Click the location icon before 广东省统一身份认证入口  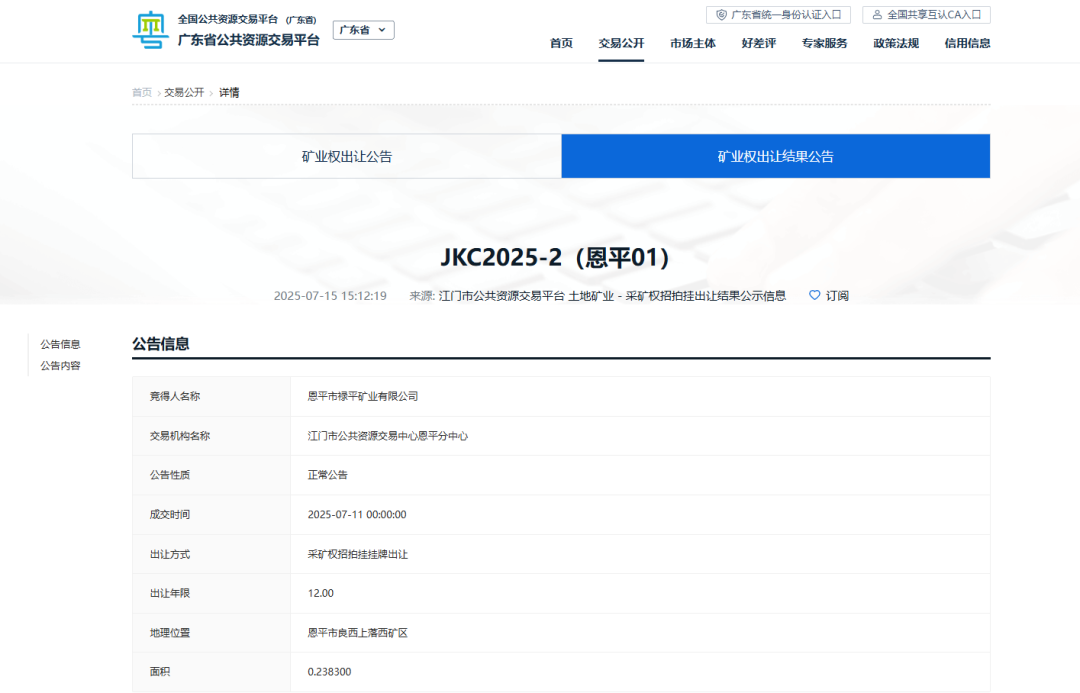721,14
